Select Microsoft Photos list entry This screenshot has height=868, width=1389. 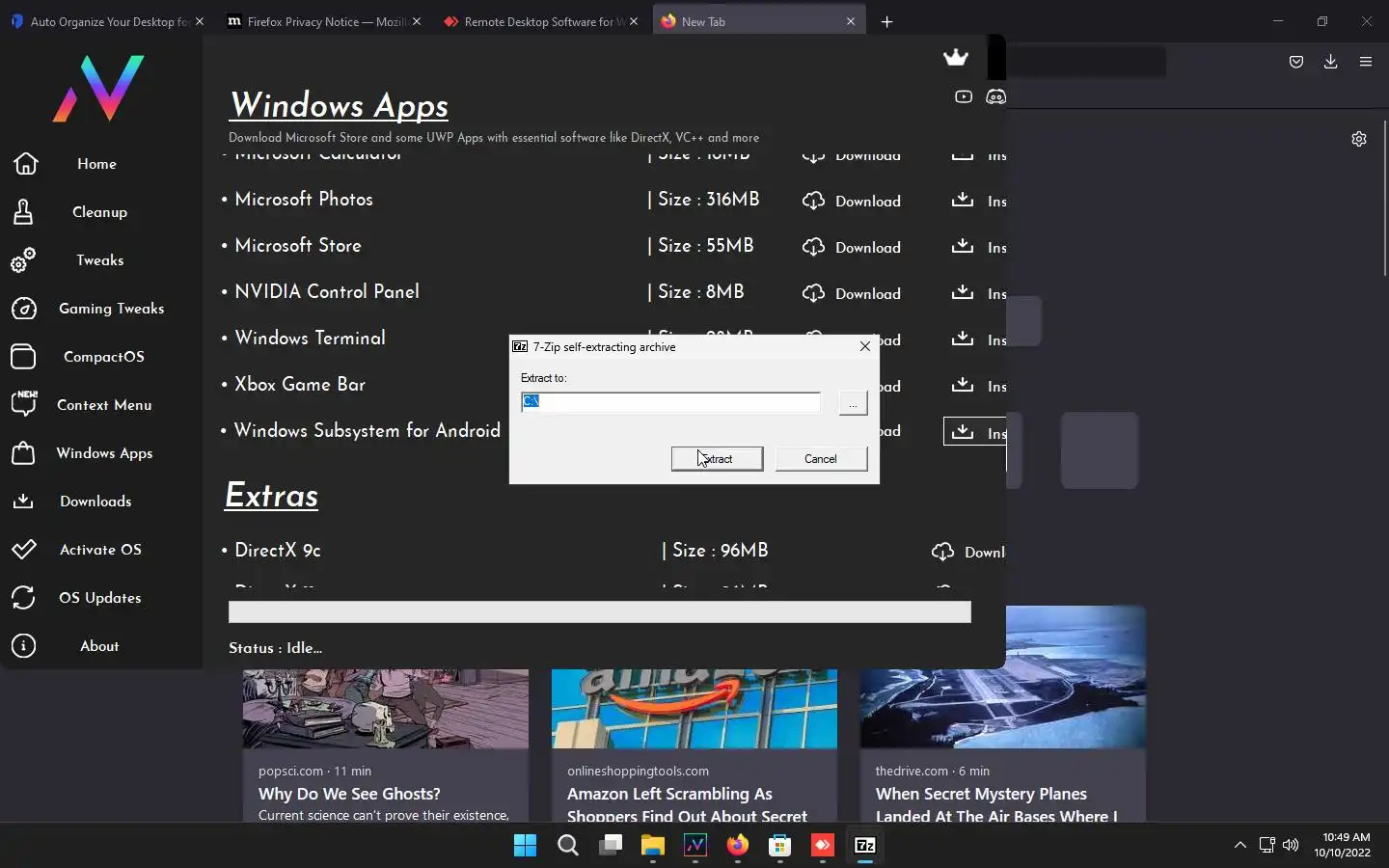pos(303,200)
